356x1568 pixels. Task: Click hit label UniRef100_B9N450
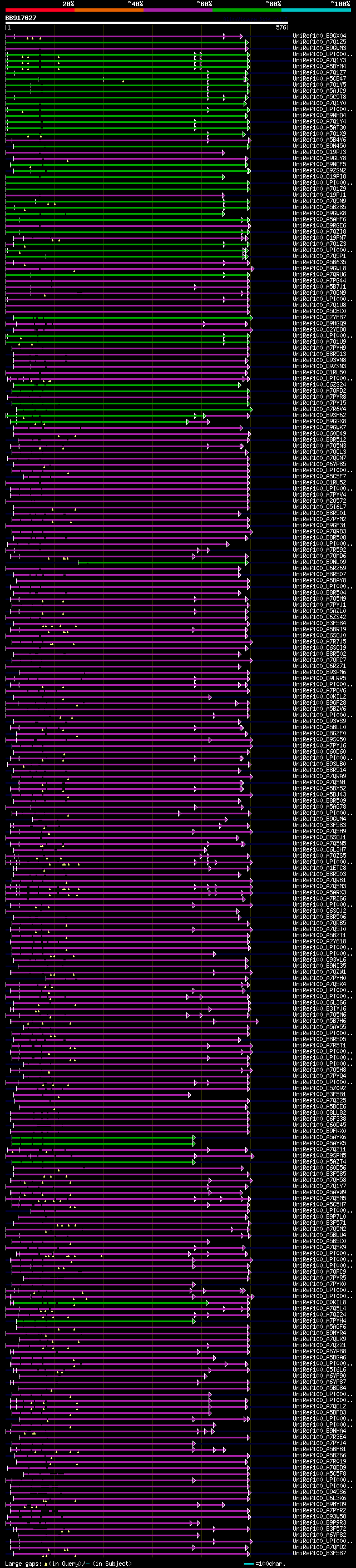pos(319,146)
